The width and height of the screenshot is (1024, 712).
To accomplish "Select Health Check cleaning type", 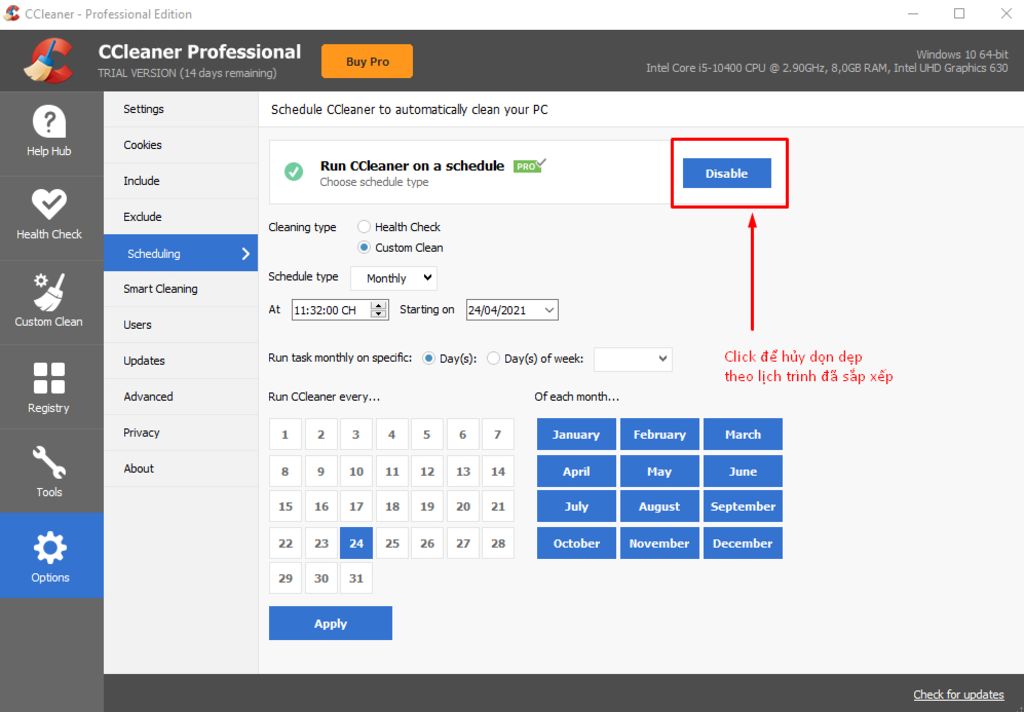I will [364, 227].
